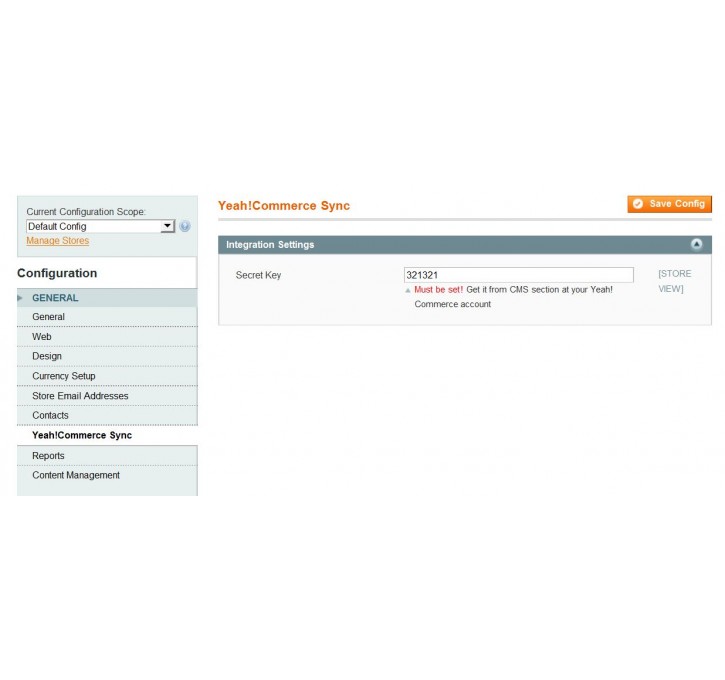
Task: Select the Yeah!Commerce Sync tab
Action: (107, 435)
